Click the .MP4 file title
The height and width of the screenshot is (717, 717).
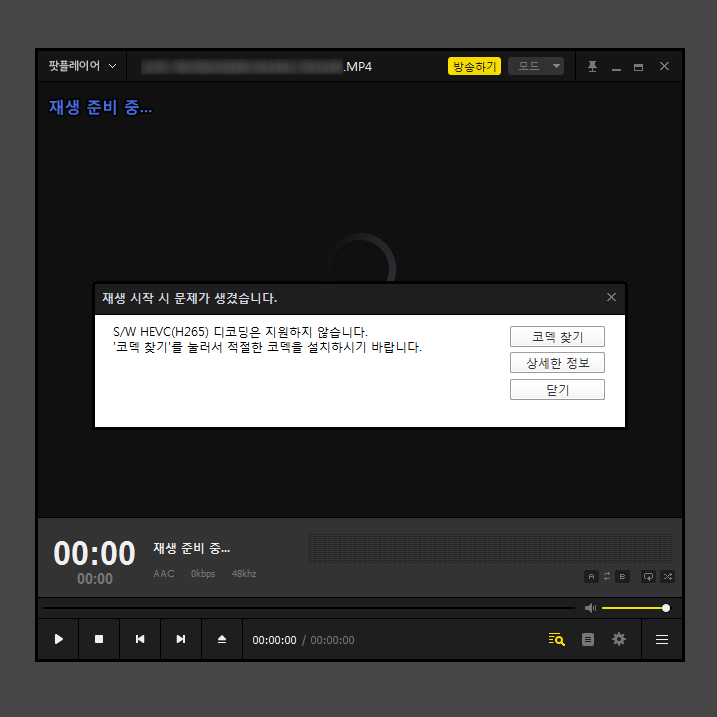pos(358,67)
